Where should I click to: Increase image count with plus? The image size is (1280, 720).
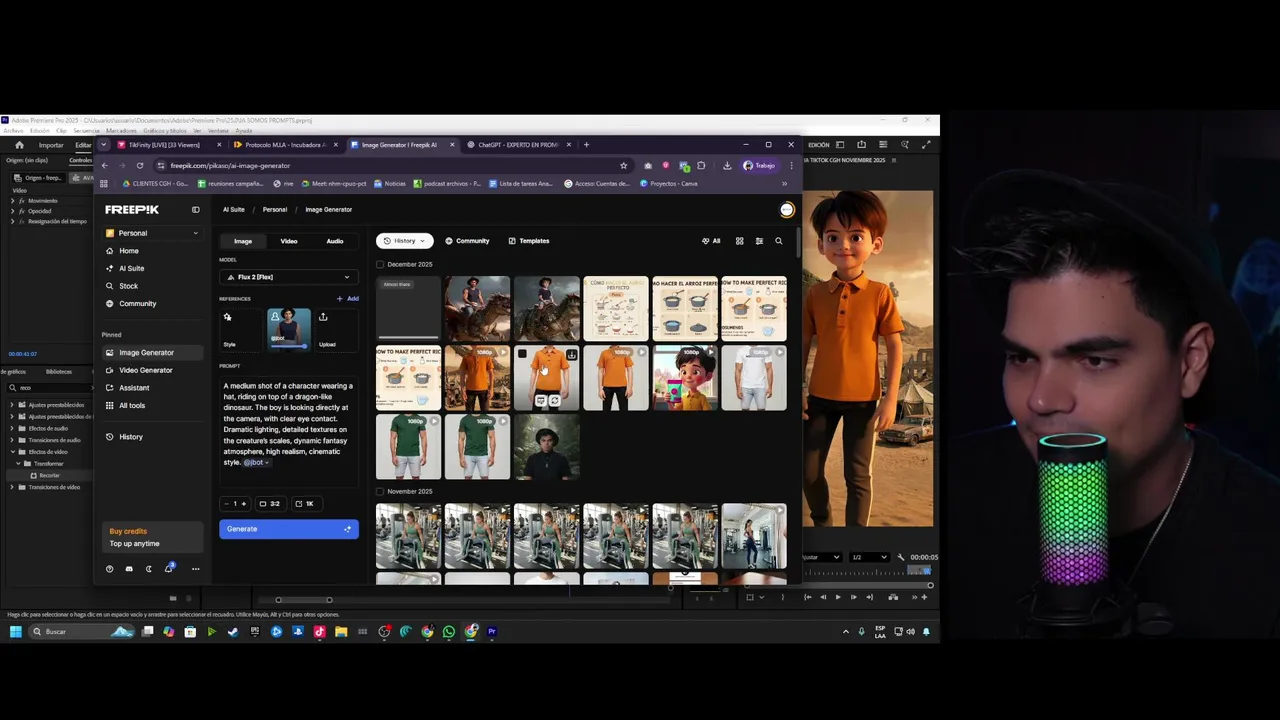click(243, 504)
